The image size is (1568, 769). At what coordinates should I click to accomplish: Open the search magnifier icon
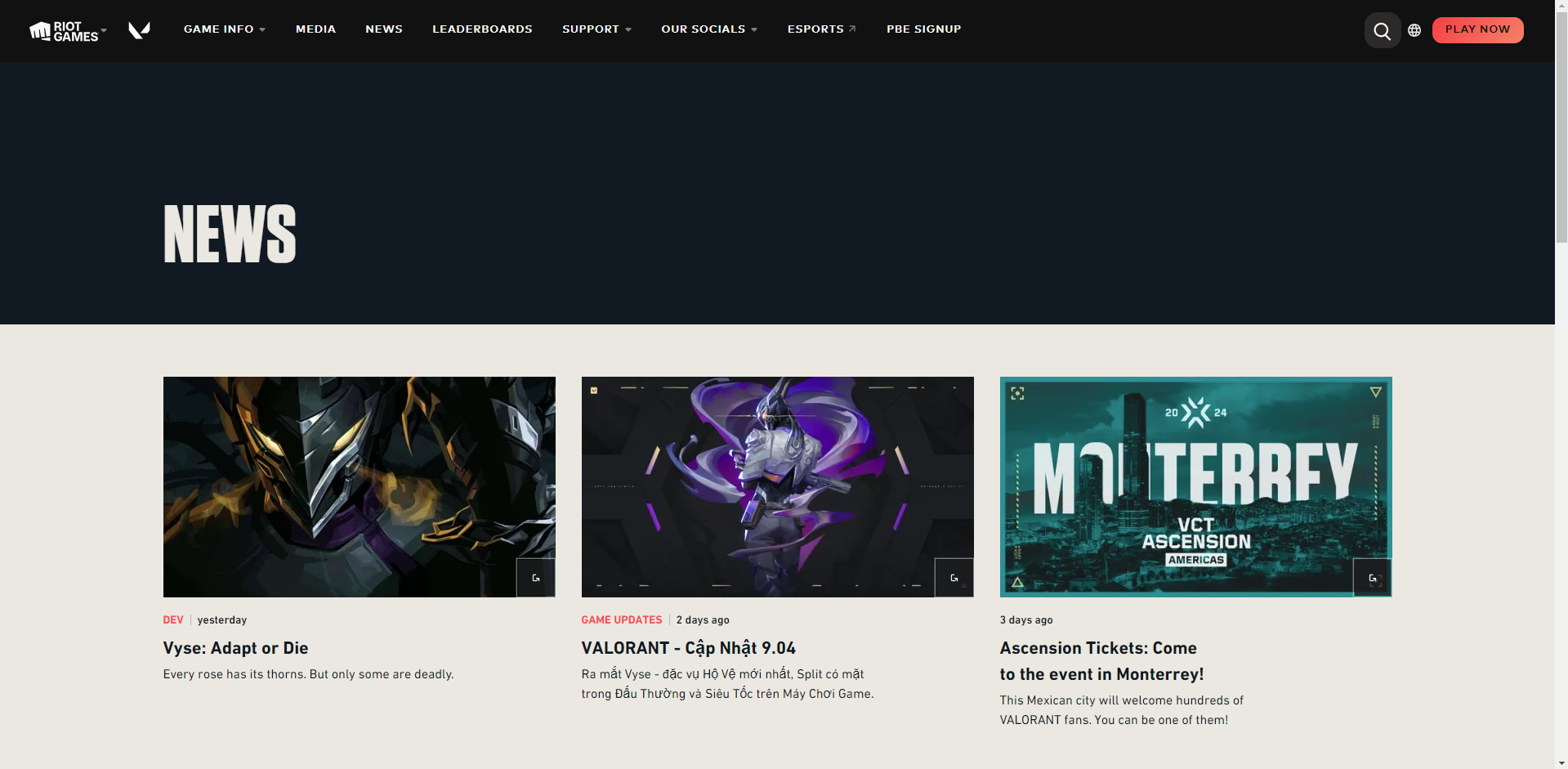click(1383, 30)
